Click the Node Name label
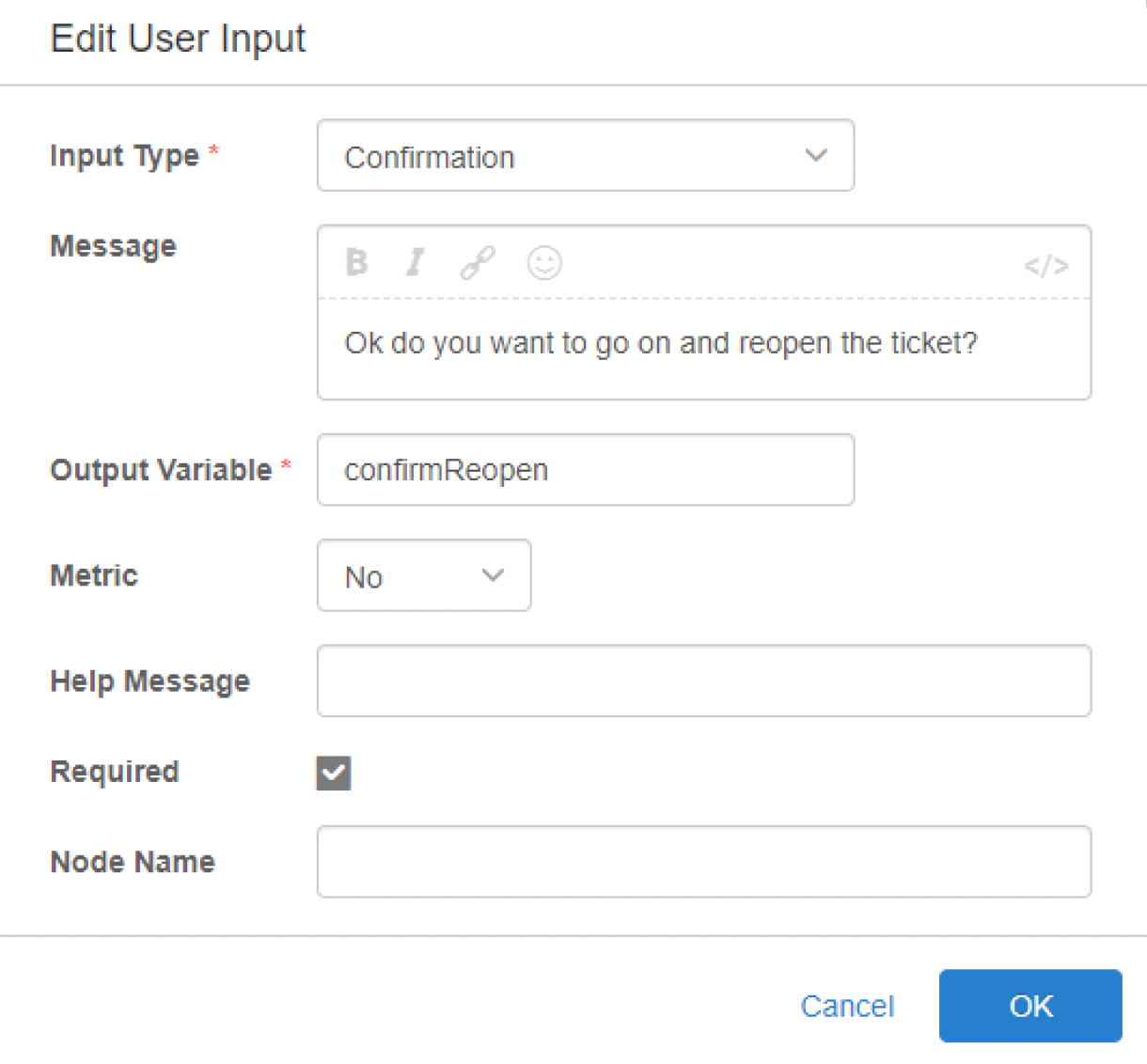The image size is (1147, 1064). pos(133,862)
